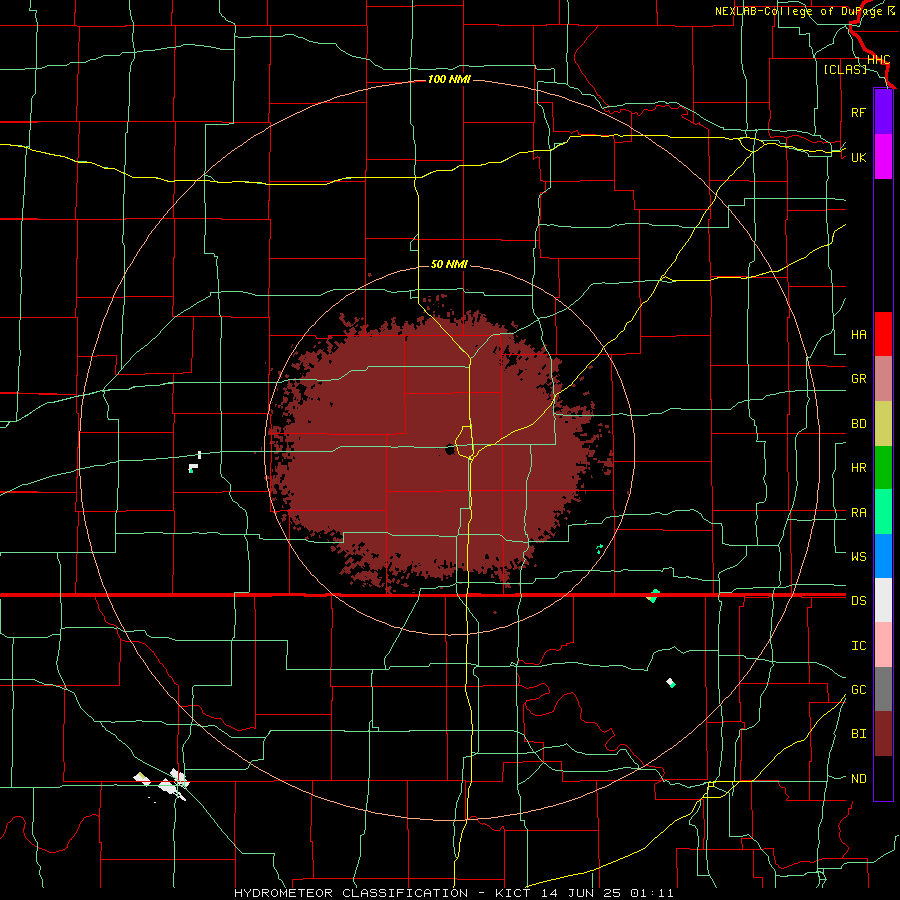
Task: Click the HHC product label
Action: 878,60
